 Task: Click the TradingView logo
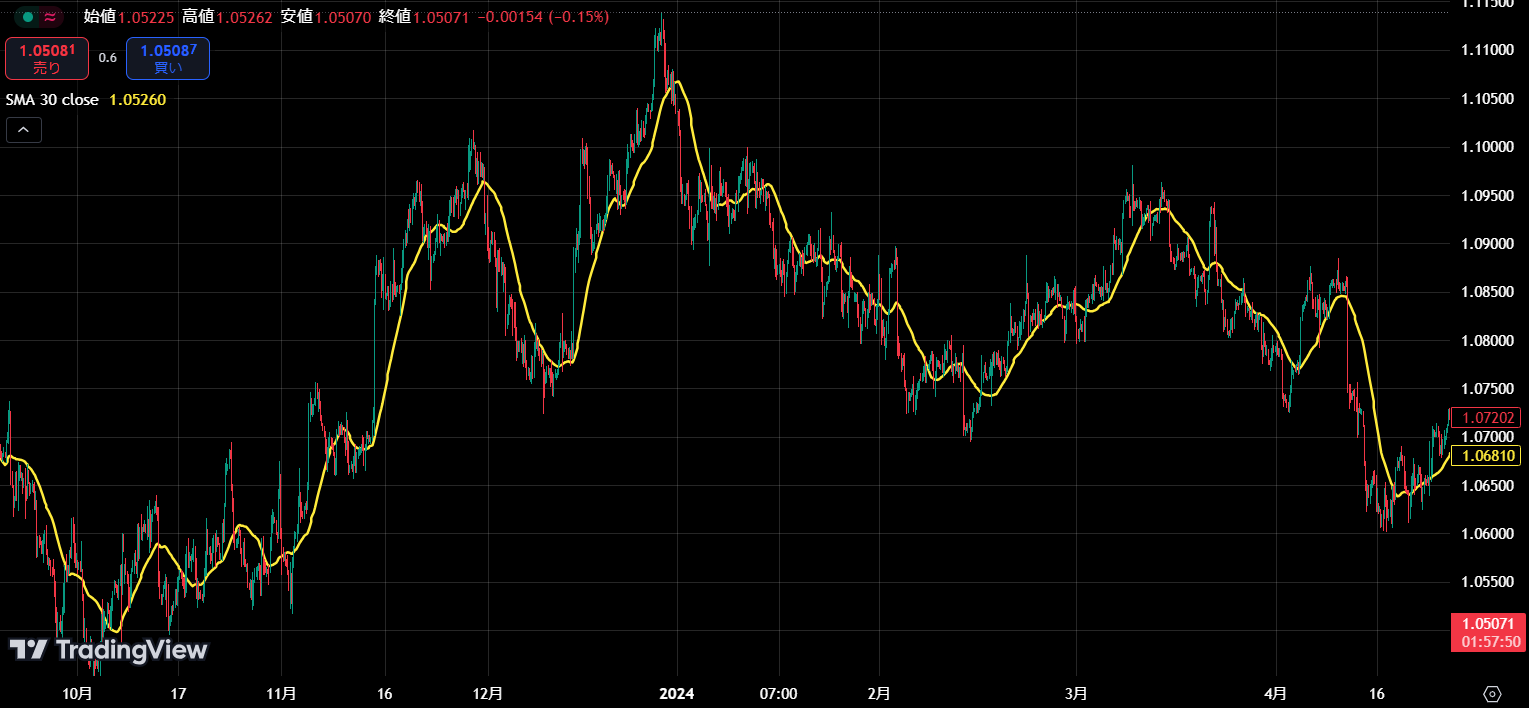click(x=109, y=650)
